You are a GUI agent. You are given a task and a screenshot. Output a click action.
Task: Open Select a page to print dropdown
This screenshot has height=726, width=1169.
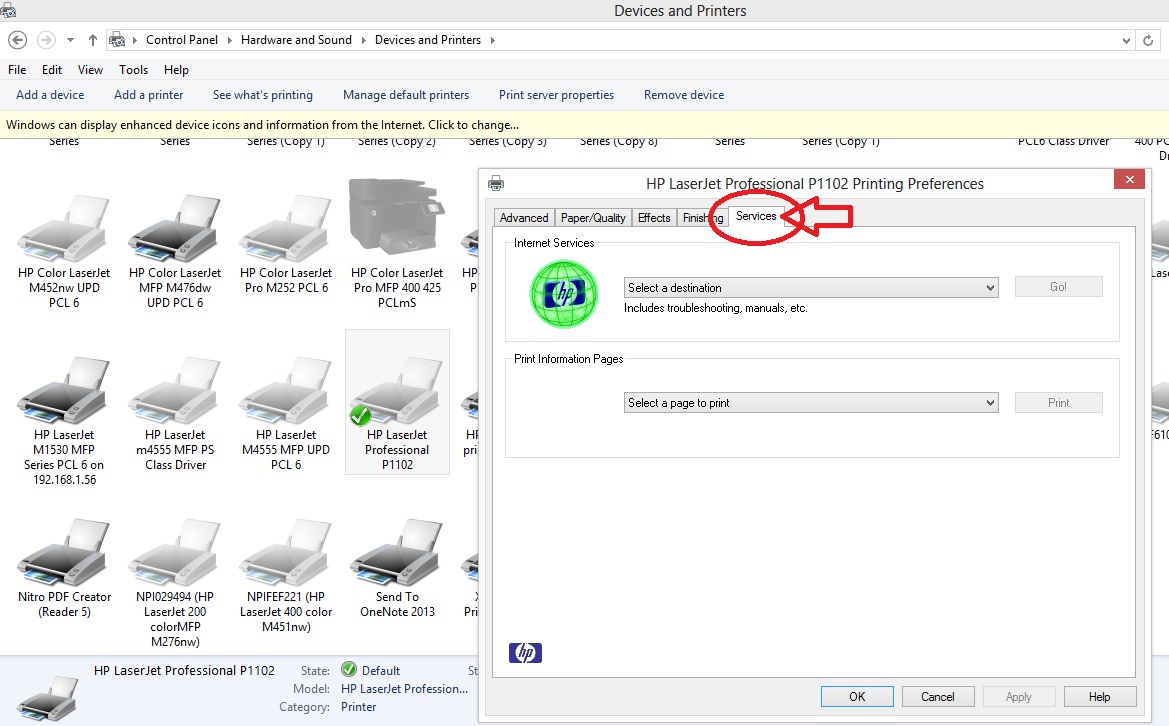click(811, 403)
